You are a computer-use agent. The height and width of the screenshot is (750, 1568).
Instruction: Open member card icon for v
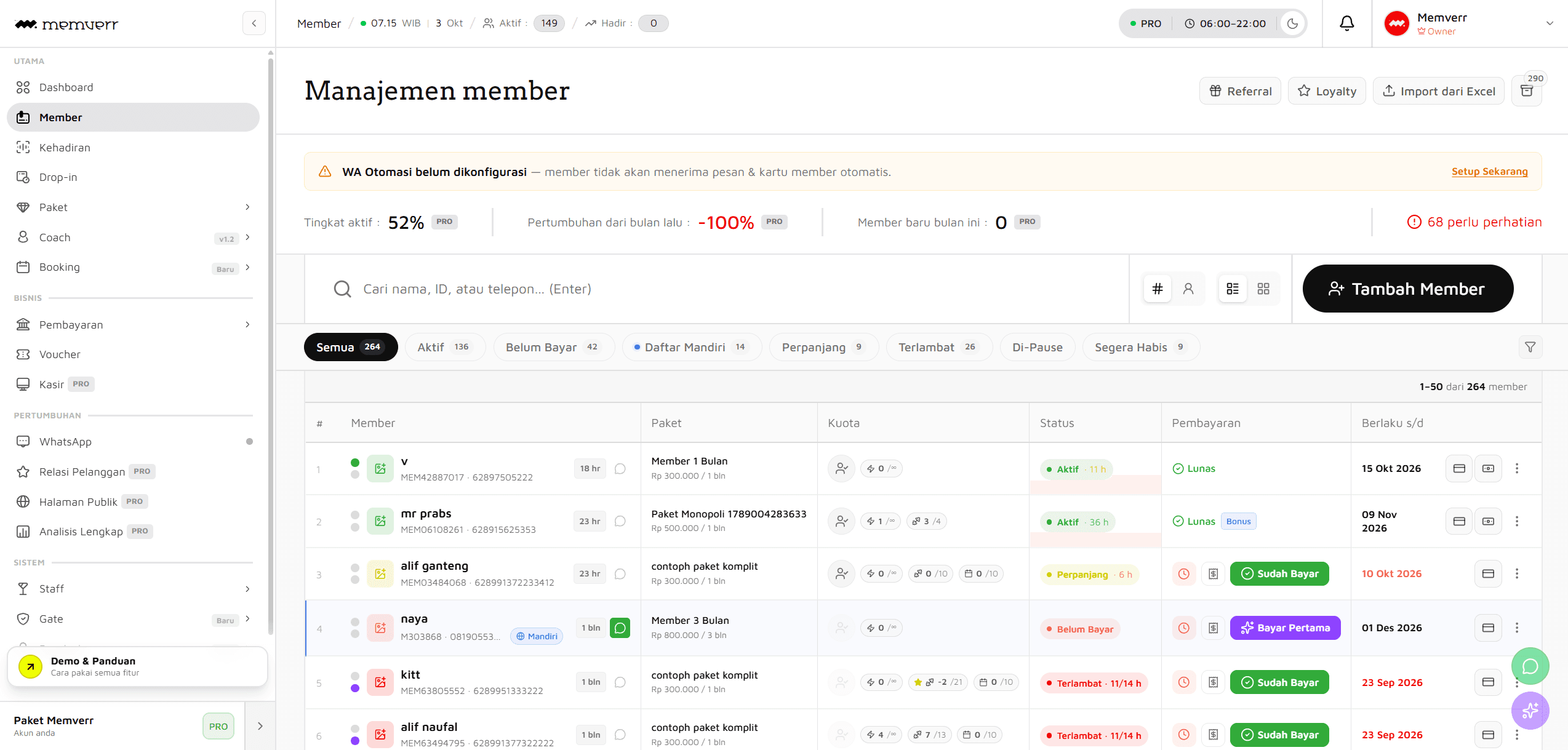pyautogui.click(x=1459, y=469)
